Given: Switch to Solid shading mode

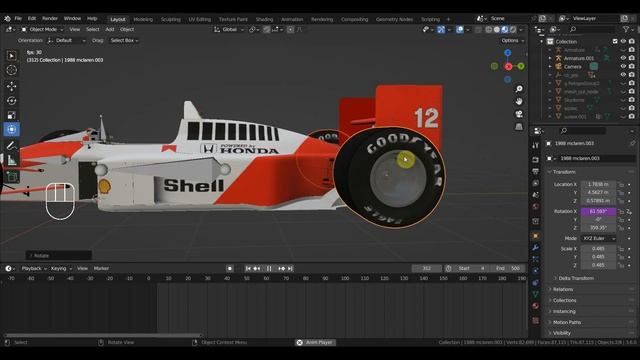Looking at the screenshot, I should (497, 29).
